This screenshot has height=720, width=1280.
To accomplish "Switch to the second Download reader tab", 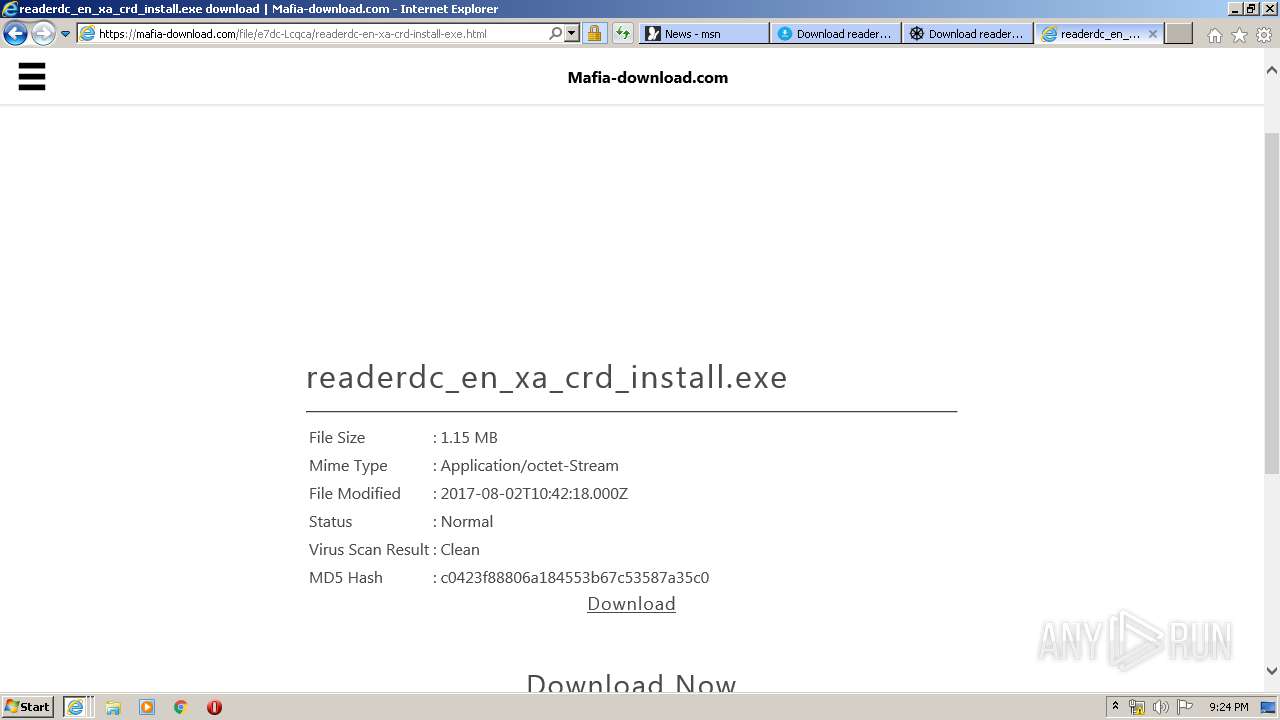I will 967,33.
